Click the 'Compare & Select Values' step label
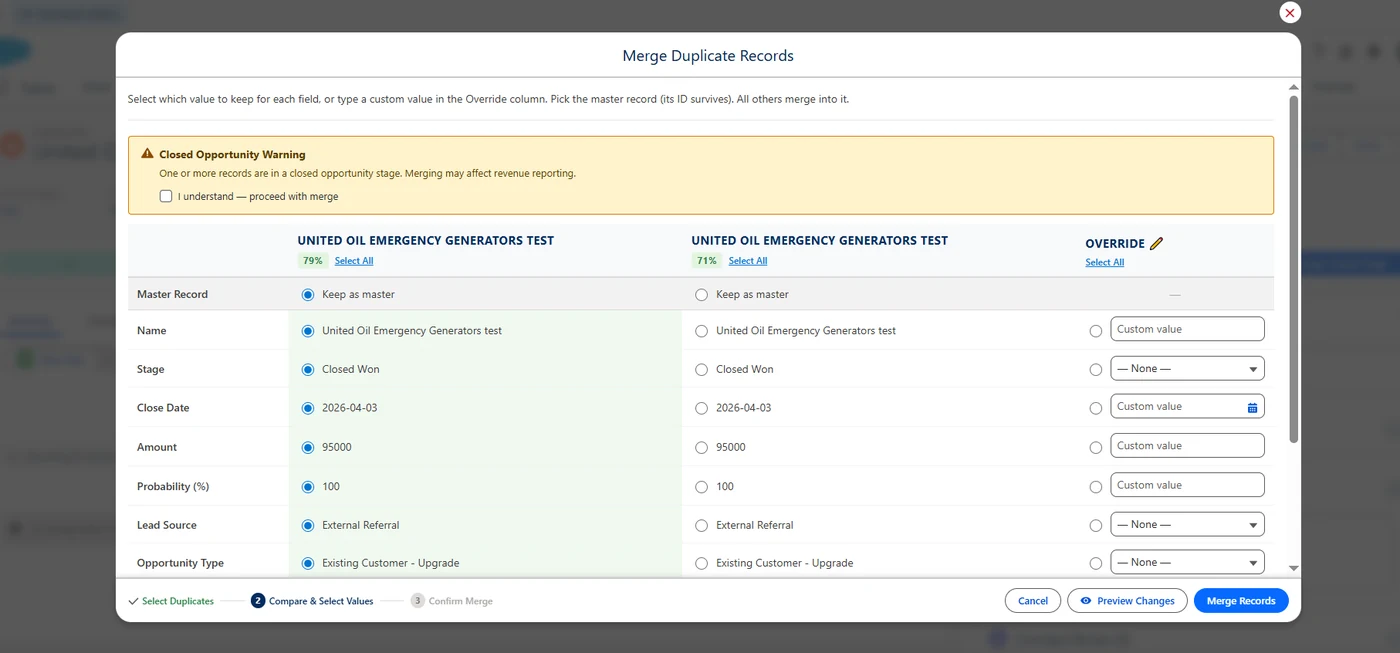 click(321, 601)
